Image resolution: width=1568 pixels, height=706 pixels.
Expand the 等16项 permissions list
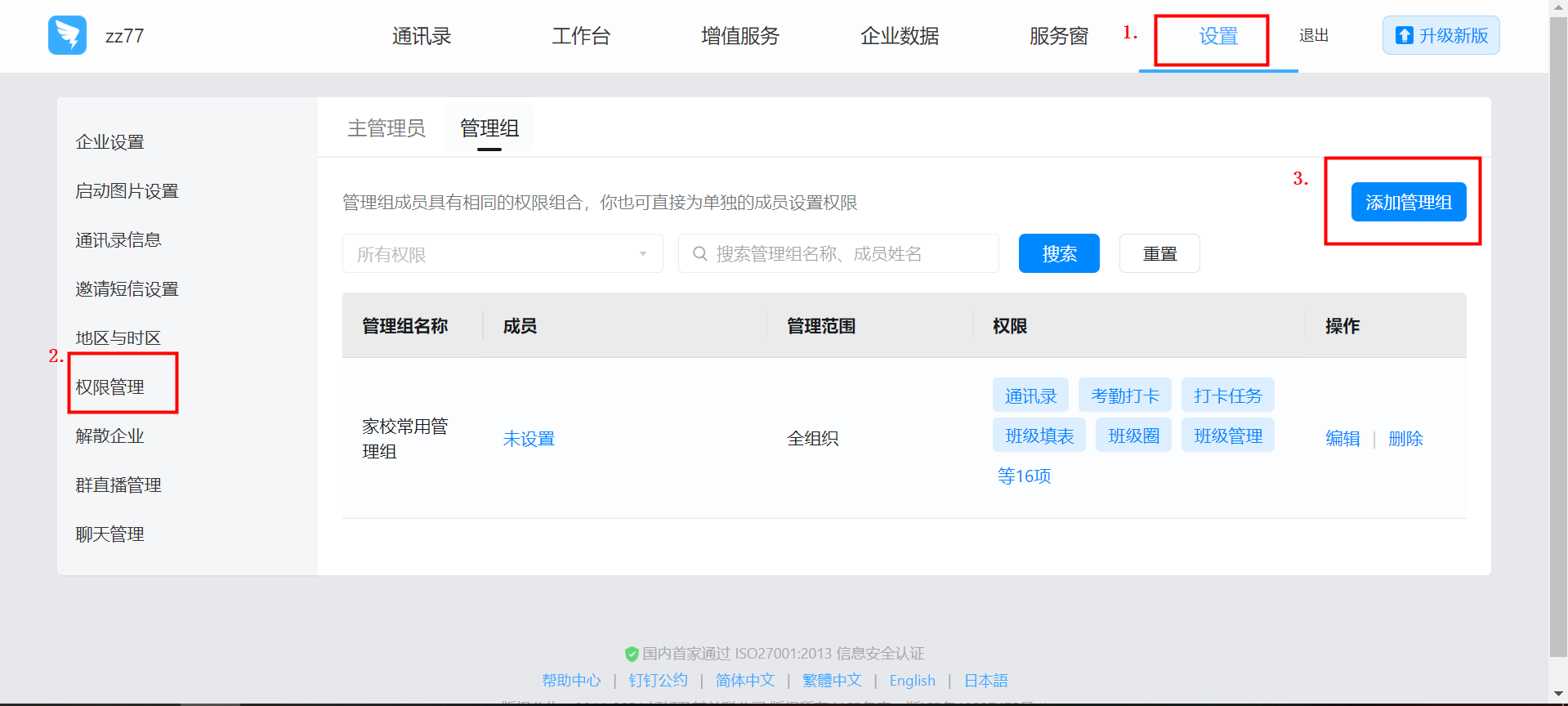point(1024,476)
